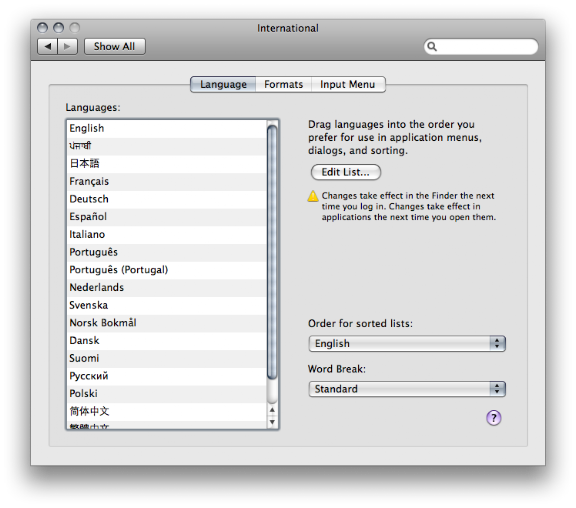Minimize the International window
The height and width of the screenshot is (508, 576).
(x=58, y=28)
